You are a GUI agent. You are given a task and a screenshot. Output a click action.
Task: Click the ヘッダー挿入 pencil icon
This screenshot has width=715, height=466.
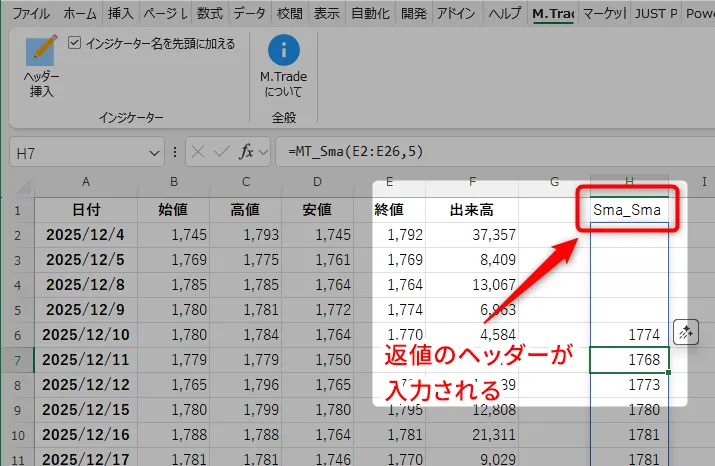coord(41,50)
